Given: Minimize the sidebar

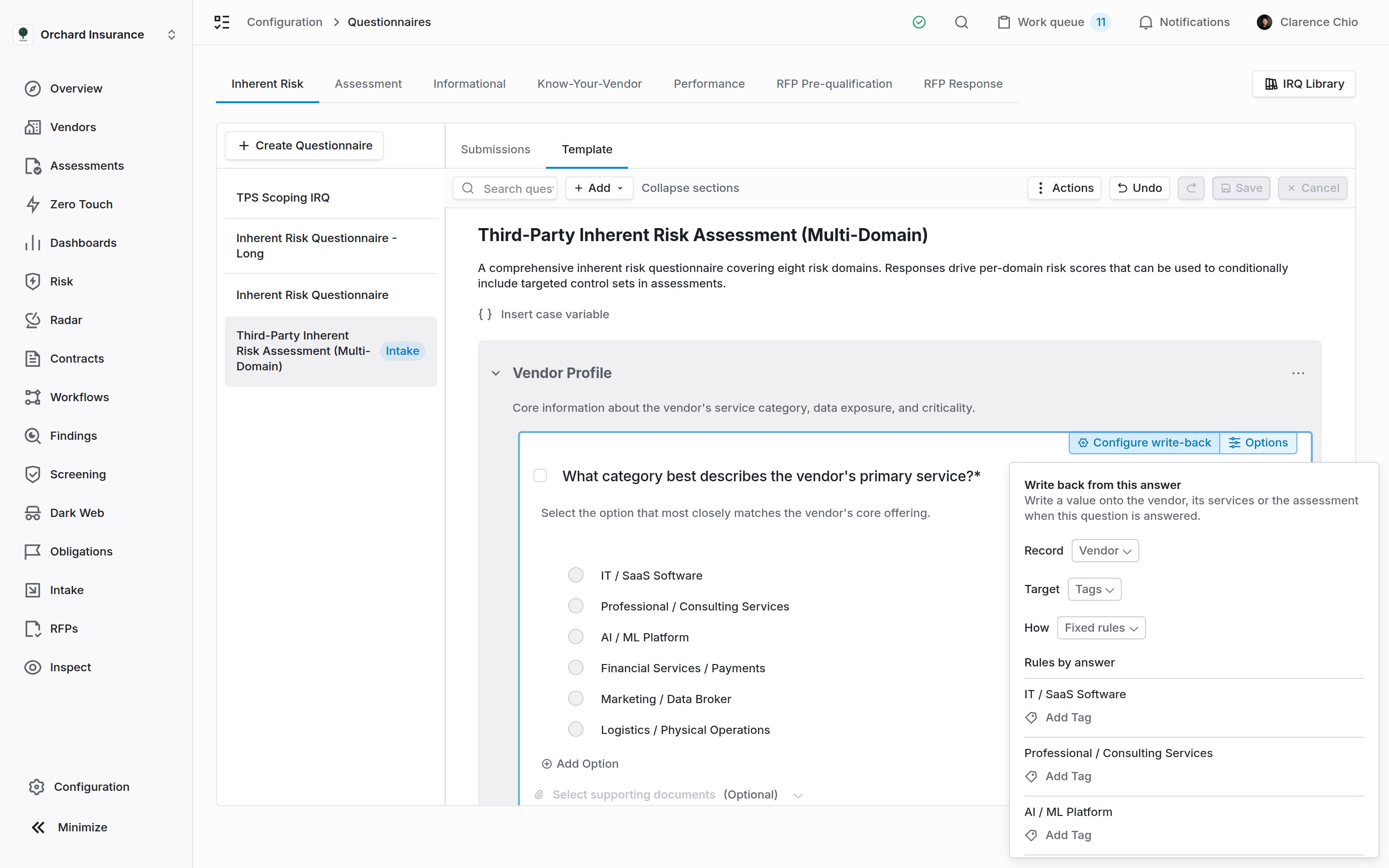Looking at the screenshot, I should coord(69,827).
